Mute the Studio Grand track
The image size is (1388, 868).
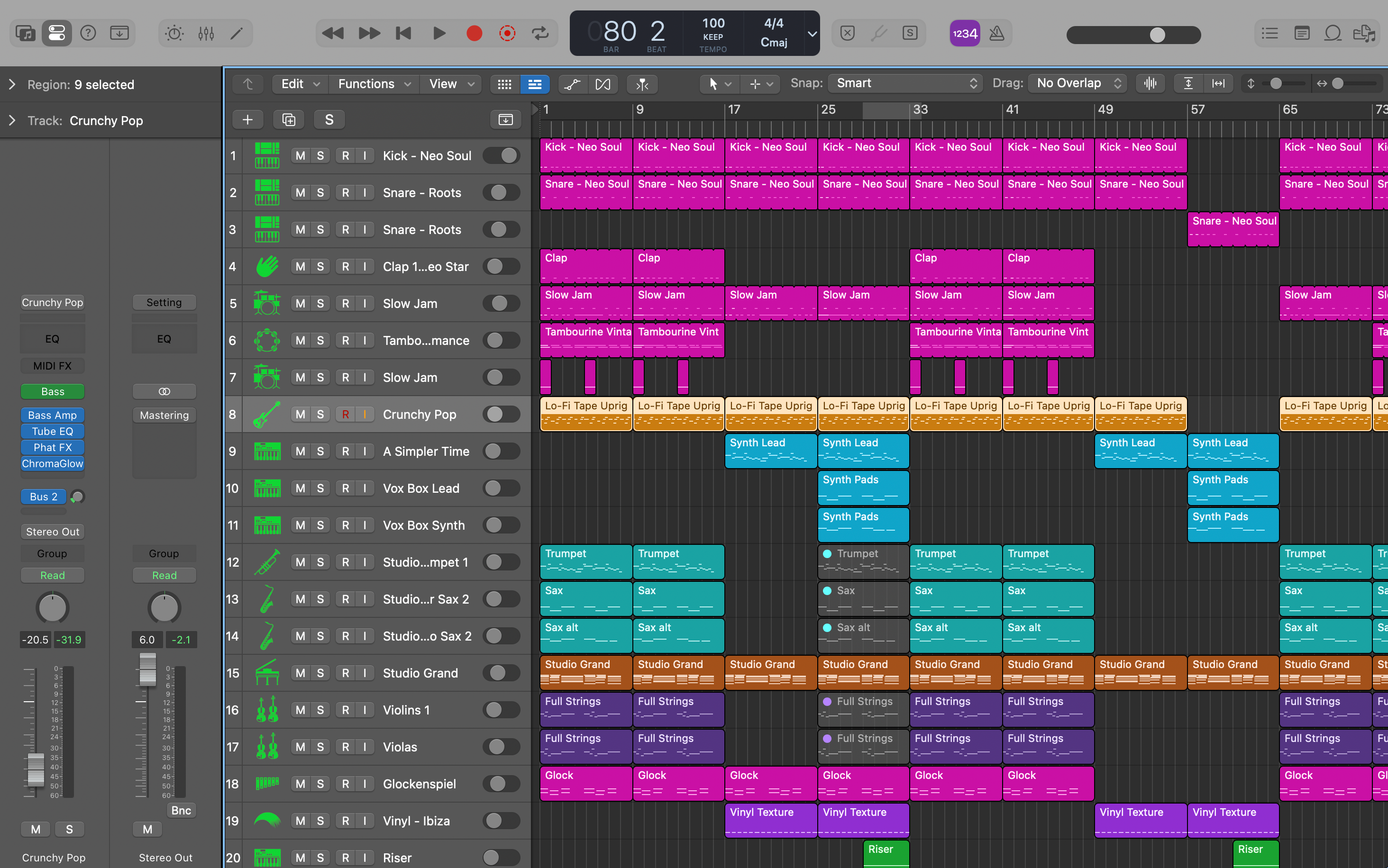(x=301, y=673)
